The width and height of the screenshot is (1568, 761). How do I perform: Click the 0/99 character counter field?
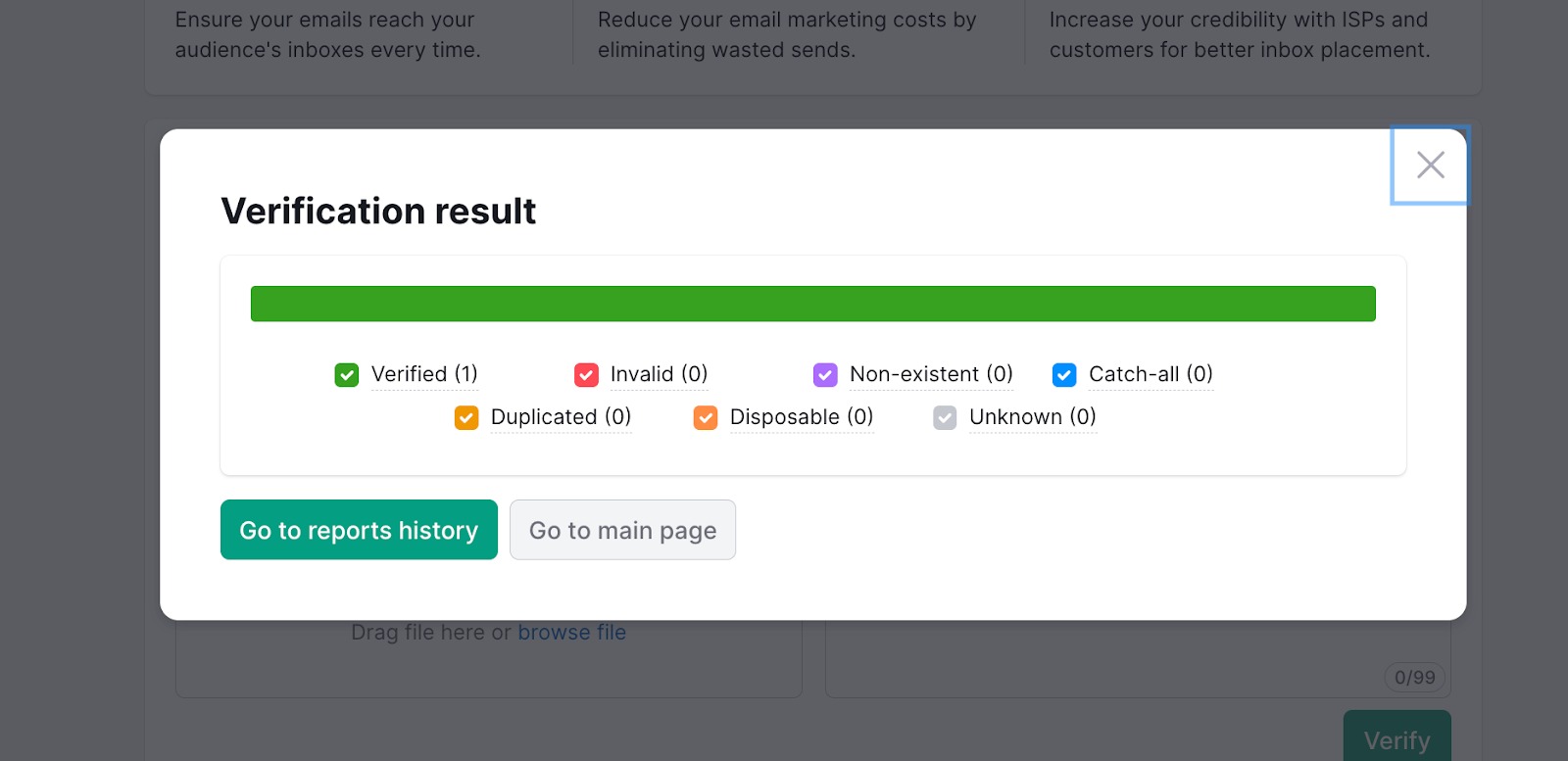tap(1414, 677)
